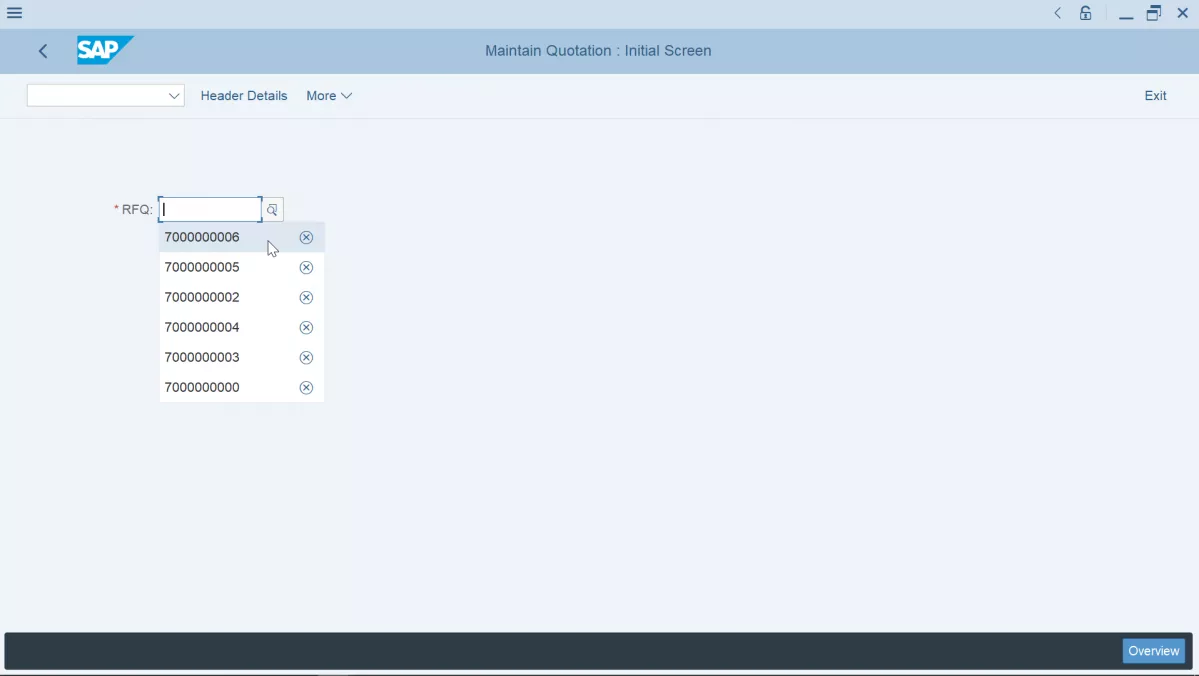
Task: Go back using the header arrow
Action: pos(43,51)
